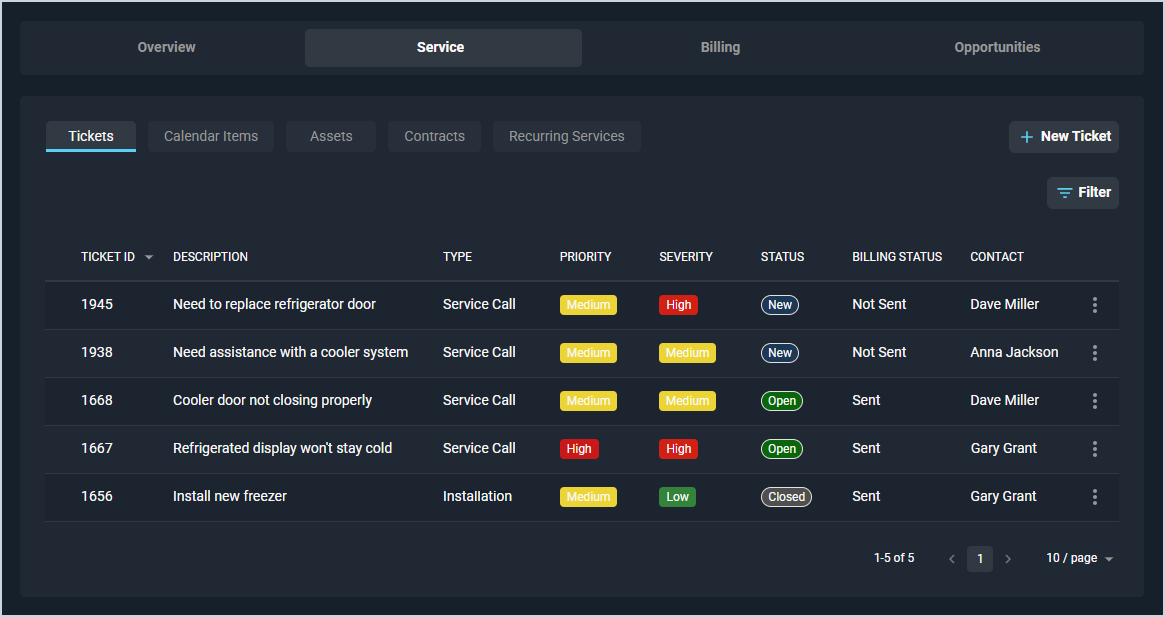This screenshot has height=617, width=1165.
Task: Open the 10 / page dropdown
Action: click(1080, 558)
